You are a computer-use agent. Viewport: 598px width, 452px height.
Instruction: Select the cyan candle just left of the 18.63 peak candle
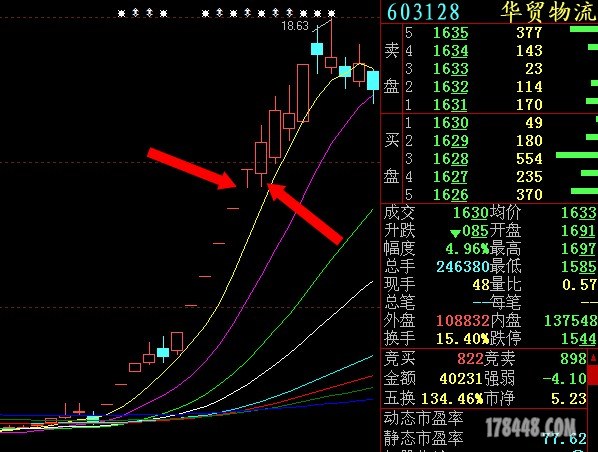317,49
